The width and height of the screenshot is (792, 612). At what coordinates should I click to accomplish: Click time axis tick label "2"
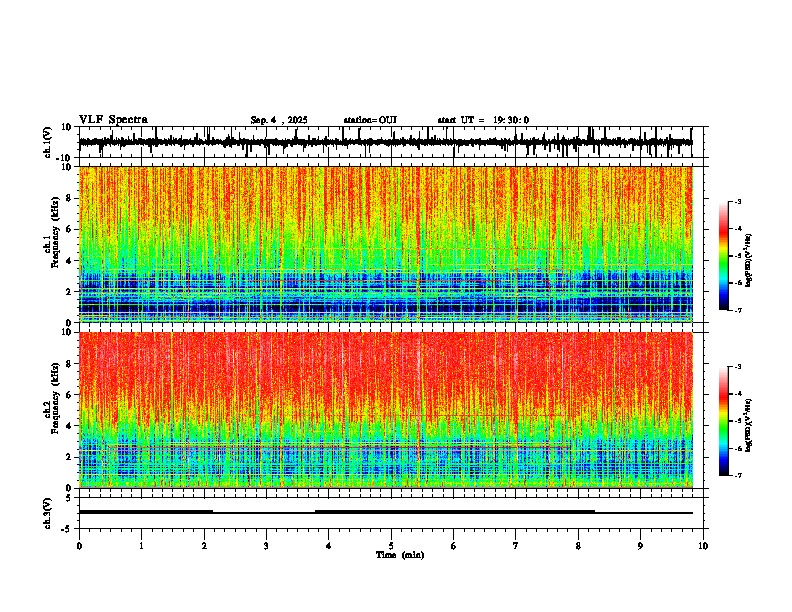[204, 546]
